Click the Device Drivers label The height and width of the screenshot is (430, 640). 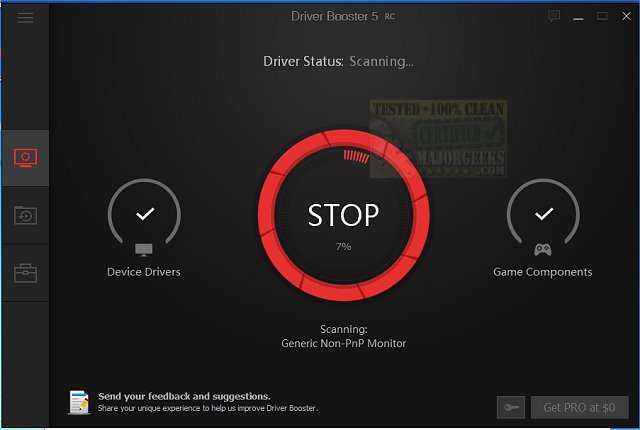[144, 272]
